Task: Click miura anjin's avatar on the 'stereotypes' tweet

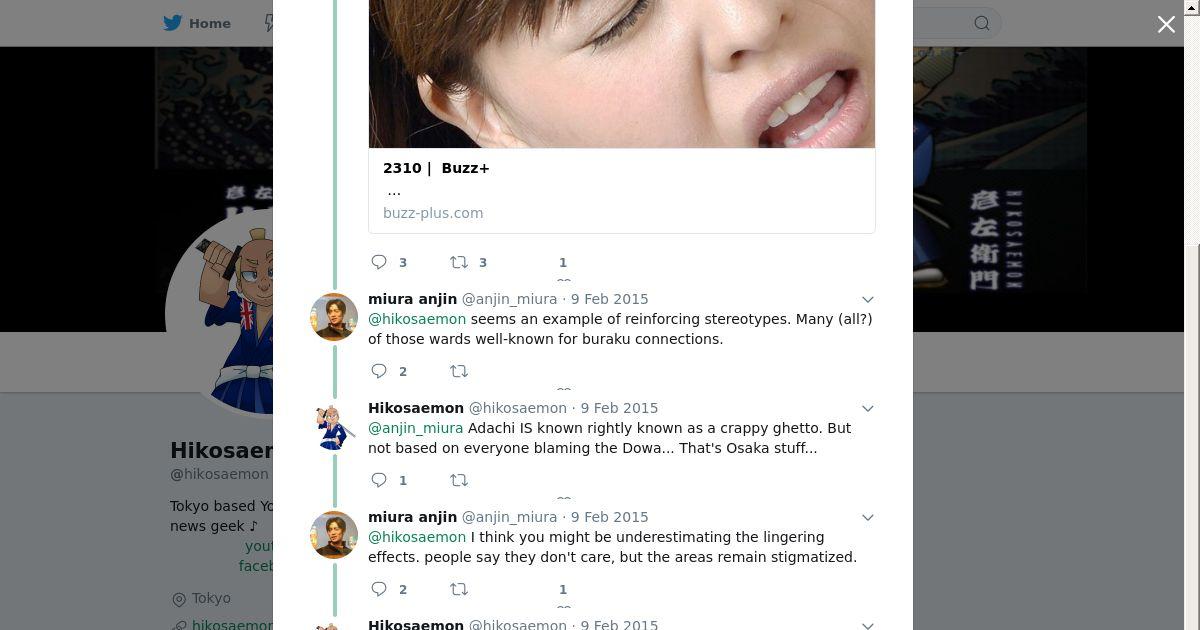Action: [334, 317]
